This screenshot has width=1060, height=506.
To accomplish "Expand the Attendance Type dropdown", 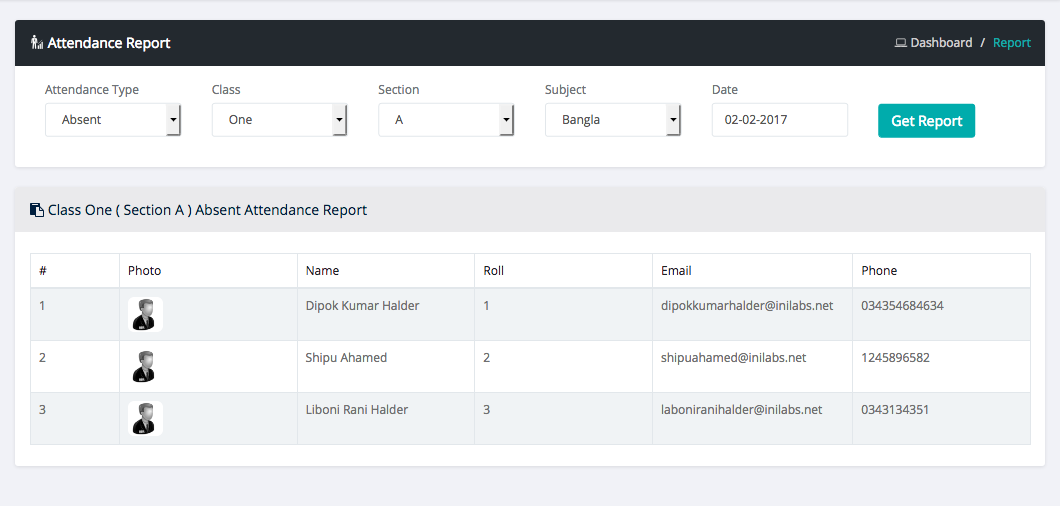I will (x=113, y=120).
